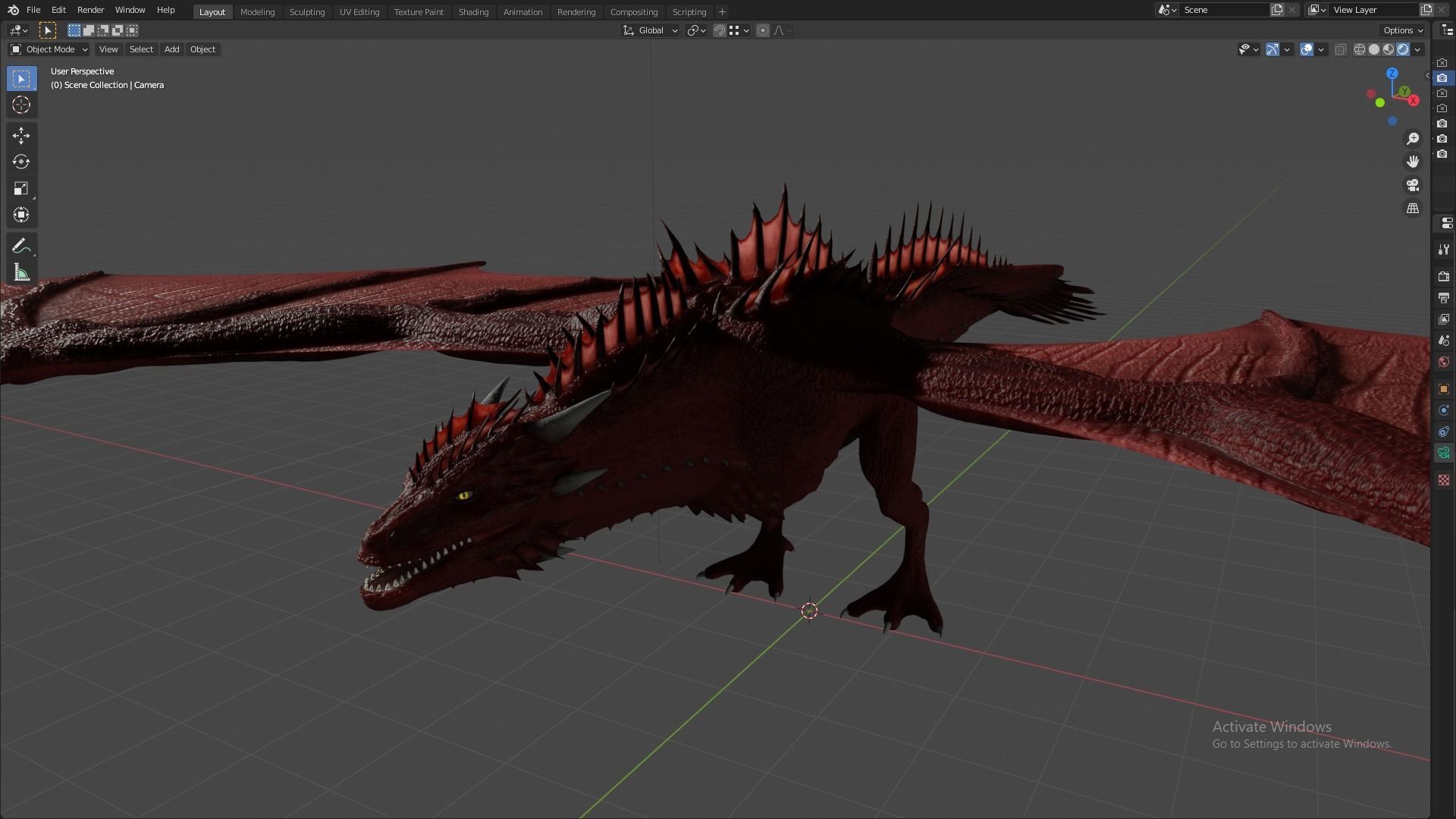Open the Object Mode dropdown
1456x819 pixels.
click(49, 49)
